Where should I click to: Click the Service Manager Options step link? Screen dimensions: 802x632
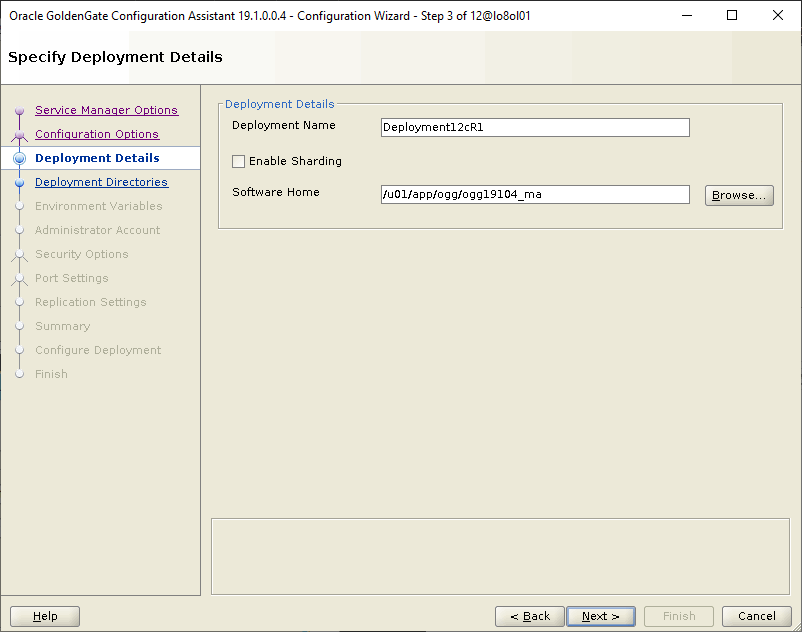106,110
